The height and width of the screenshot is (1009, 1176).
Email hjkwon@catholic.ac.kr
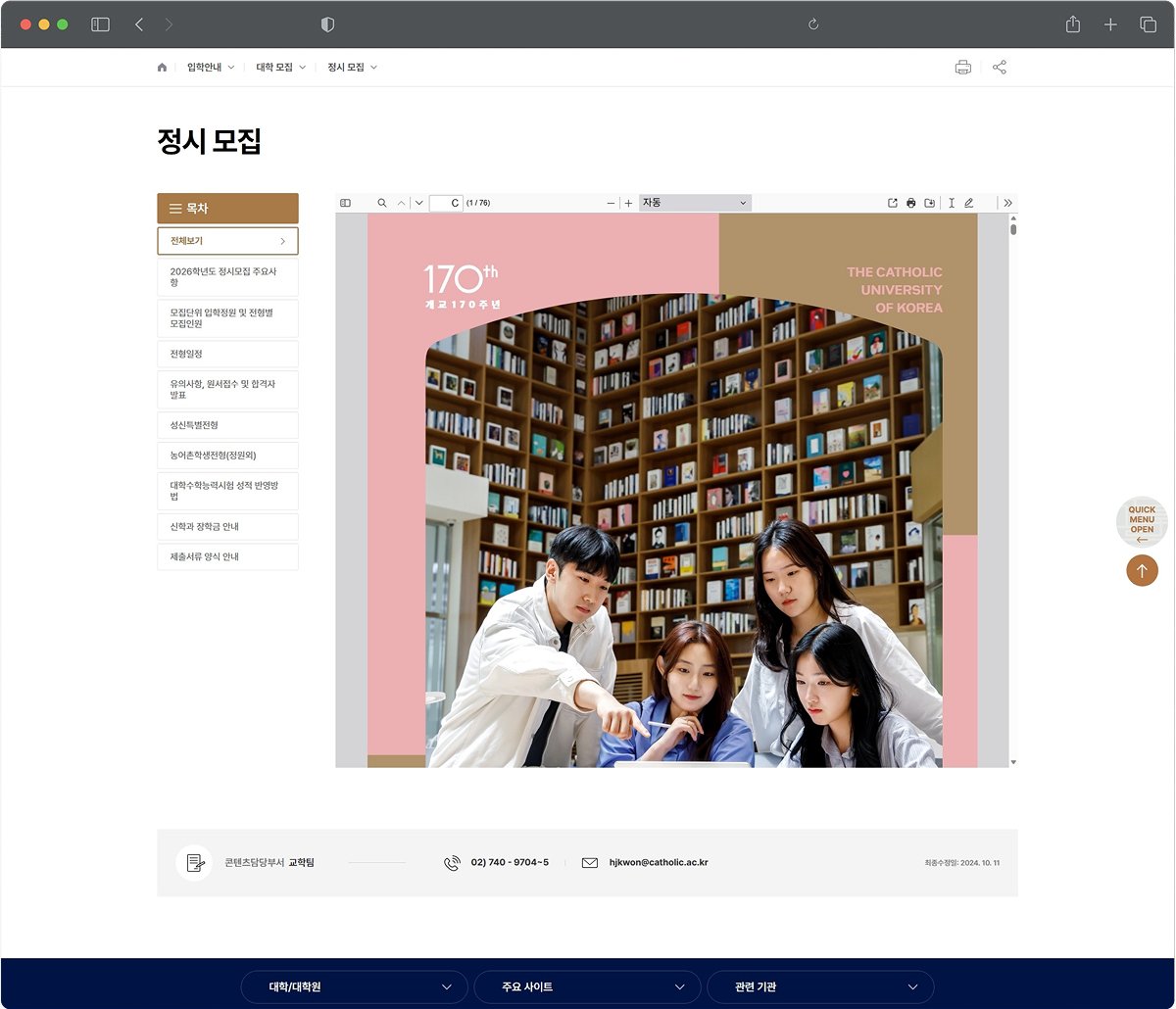click(x=659, y=863)
